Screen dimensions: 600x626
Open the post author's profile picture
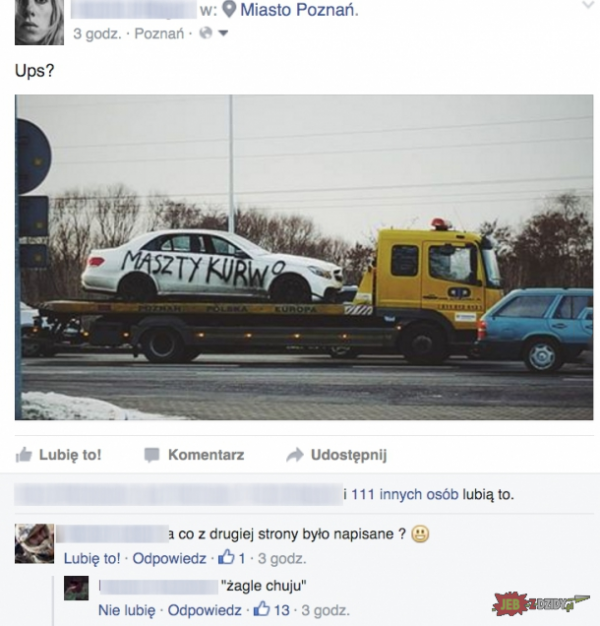point(39,22)
